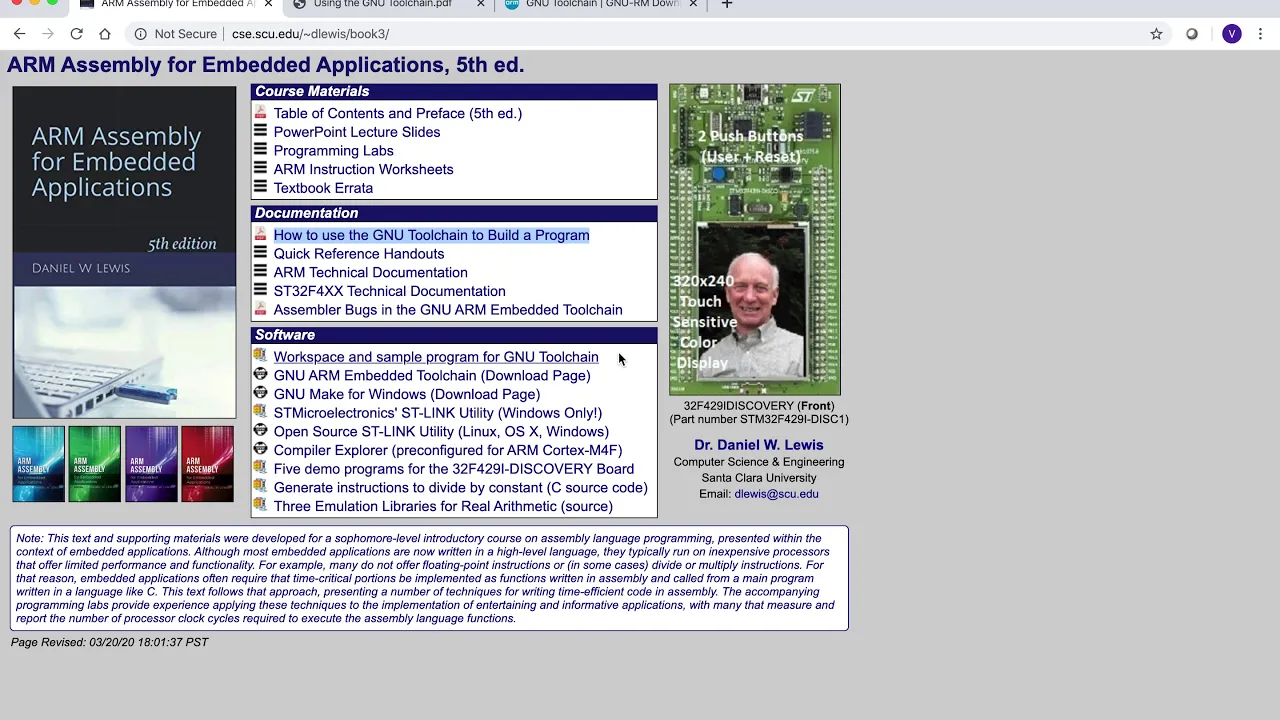1280x720 pixels.
Task: Open Quick Reference Handouts link
Action: point(359,254)
